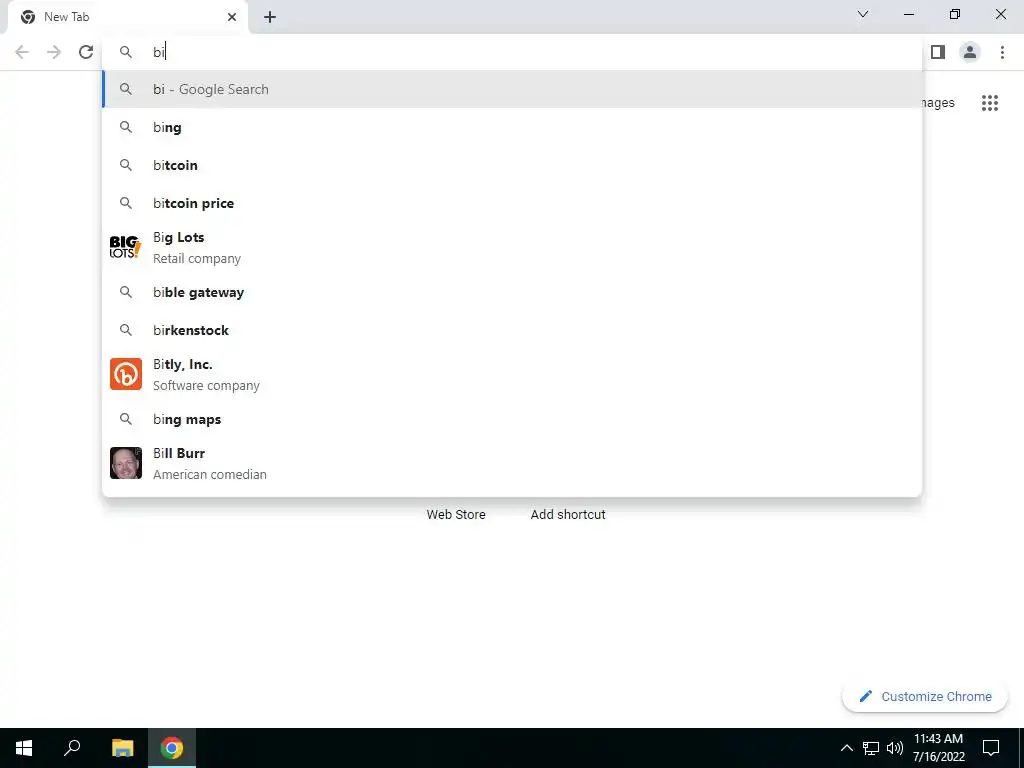Image resolution: width=1024 pixels, height=768 pixels.
Task: Open the Chrome three-dot menu
Action: (x=1002, y=52)
